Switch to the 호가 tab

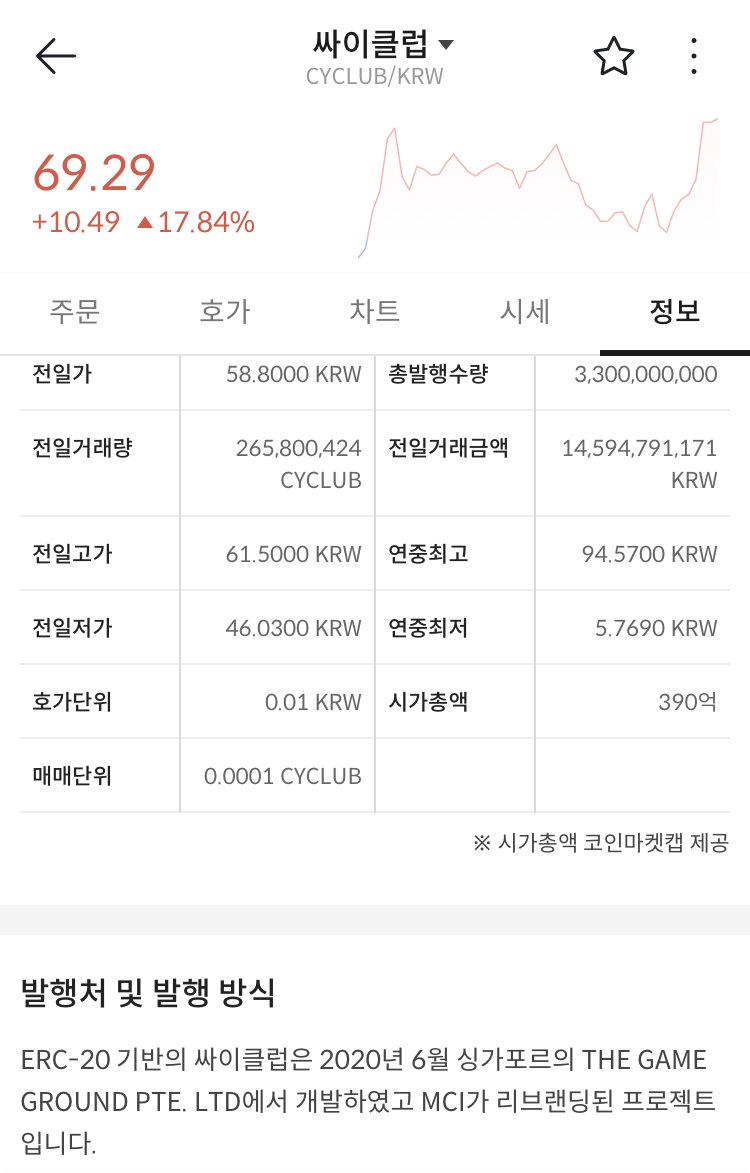[225, 312]
